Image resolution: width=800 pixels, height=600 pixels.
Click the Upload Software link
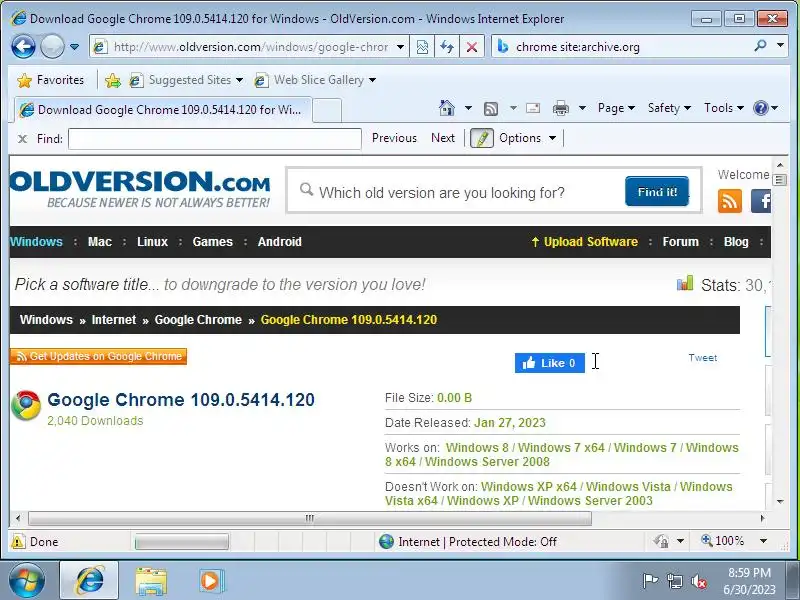point(585,242)
